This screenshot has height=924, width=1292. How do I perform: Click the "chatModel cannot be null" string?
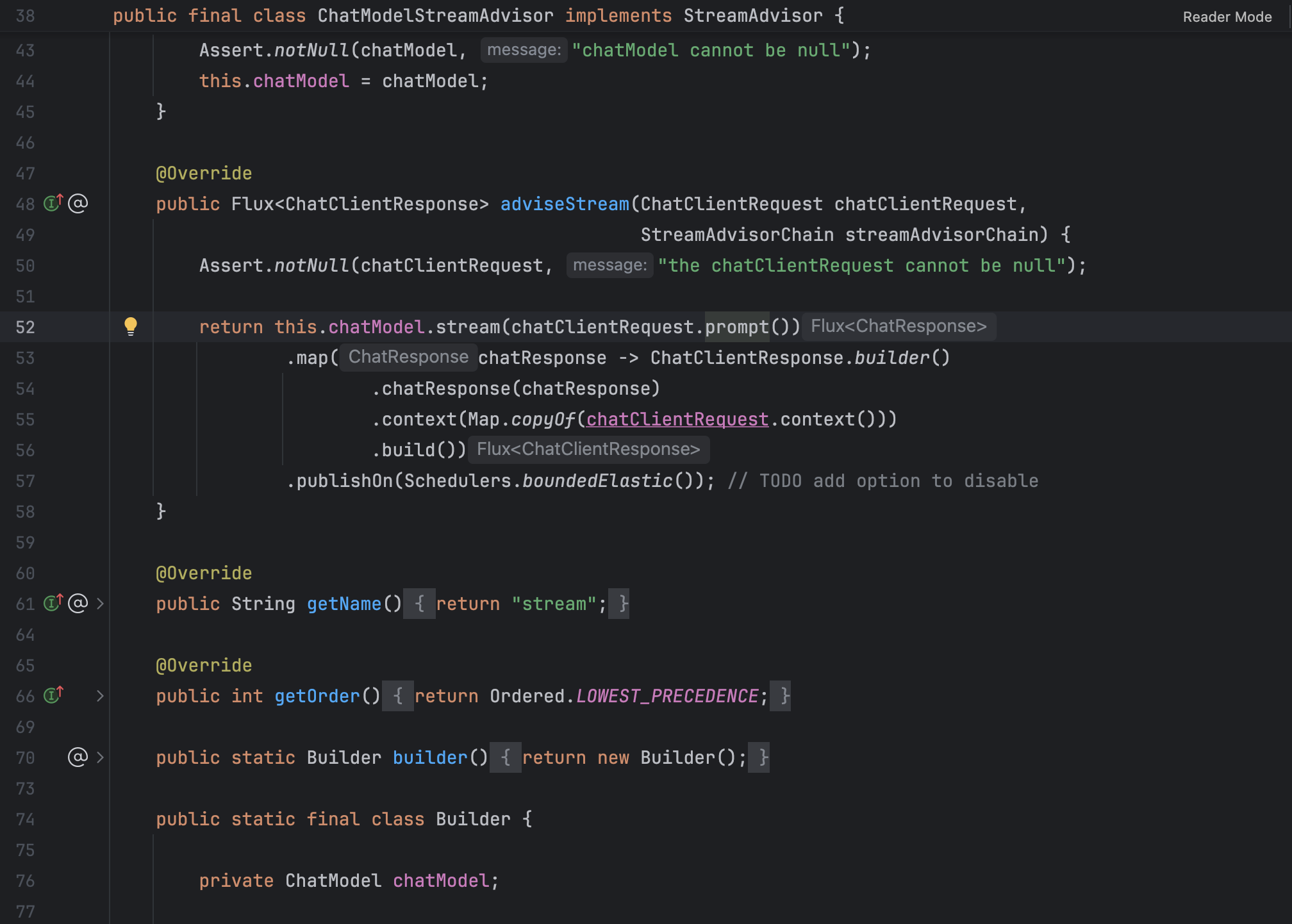[x=711, y=50]
